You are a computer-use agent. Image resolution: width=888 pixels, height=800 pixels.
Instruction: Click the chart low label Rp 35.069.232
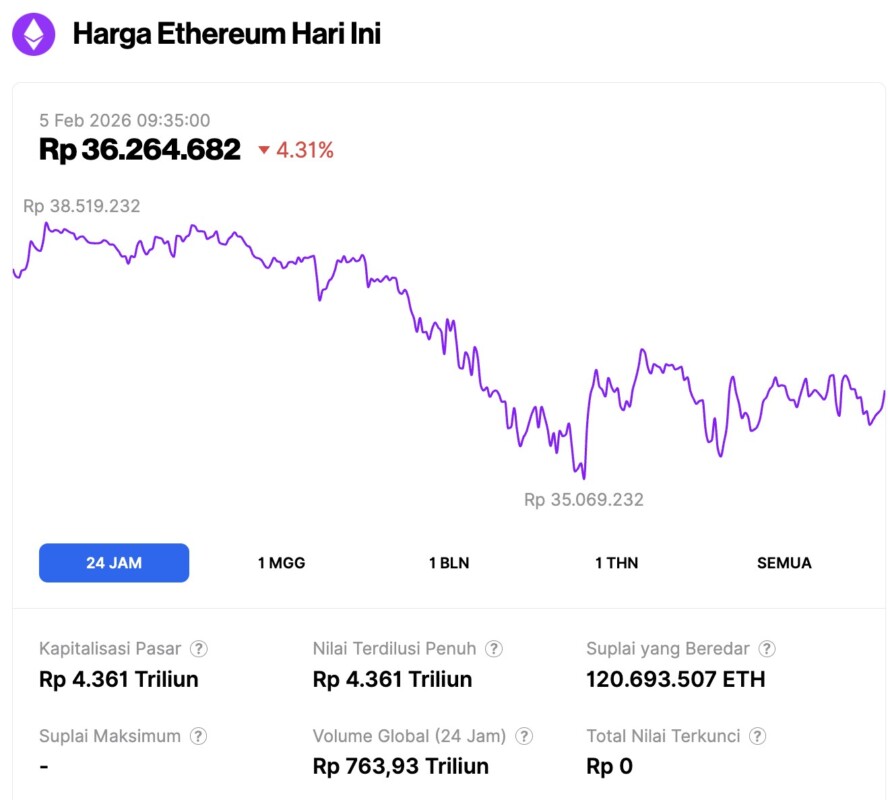584,499
